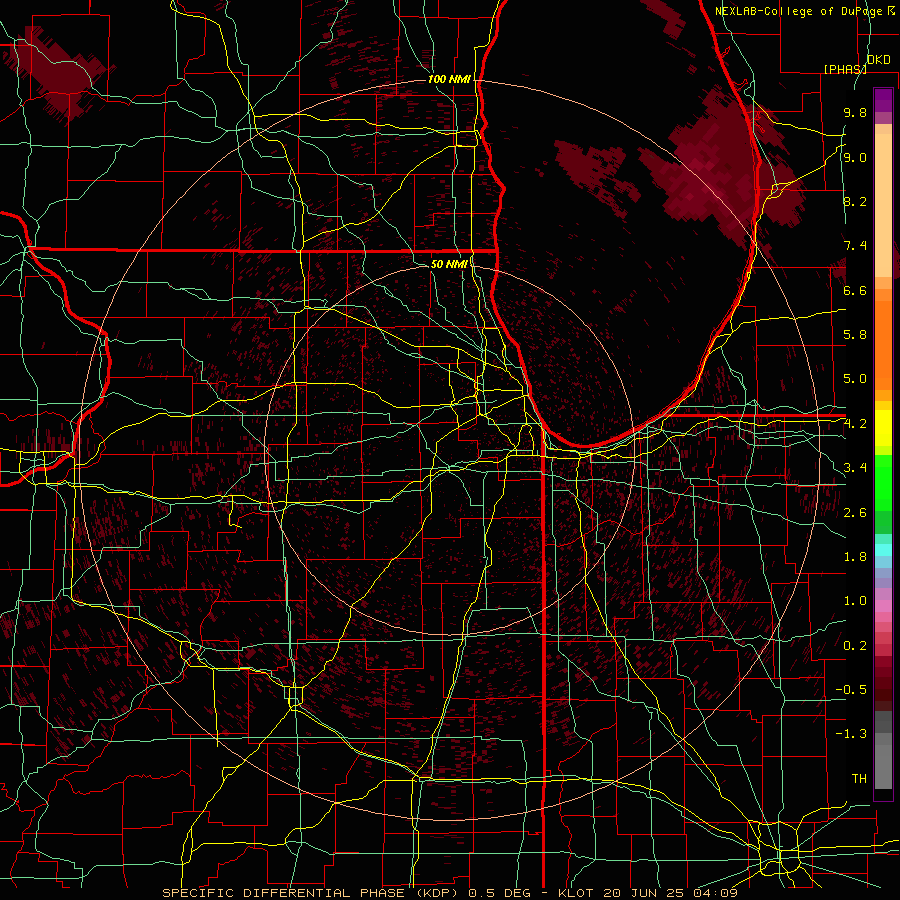Select the 9.8 value on the color scale
Screen dimensions: 900x900
tap(855, 112)
